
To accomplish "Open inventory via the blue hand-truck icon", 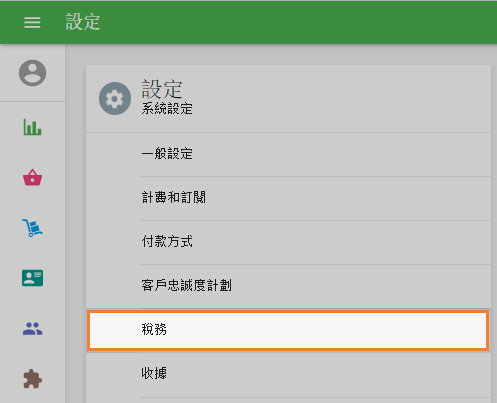I will pos(32,228).
